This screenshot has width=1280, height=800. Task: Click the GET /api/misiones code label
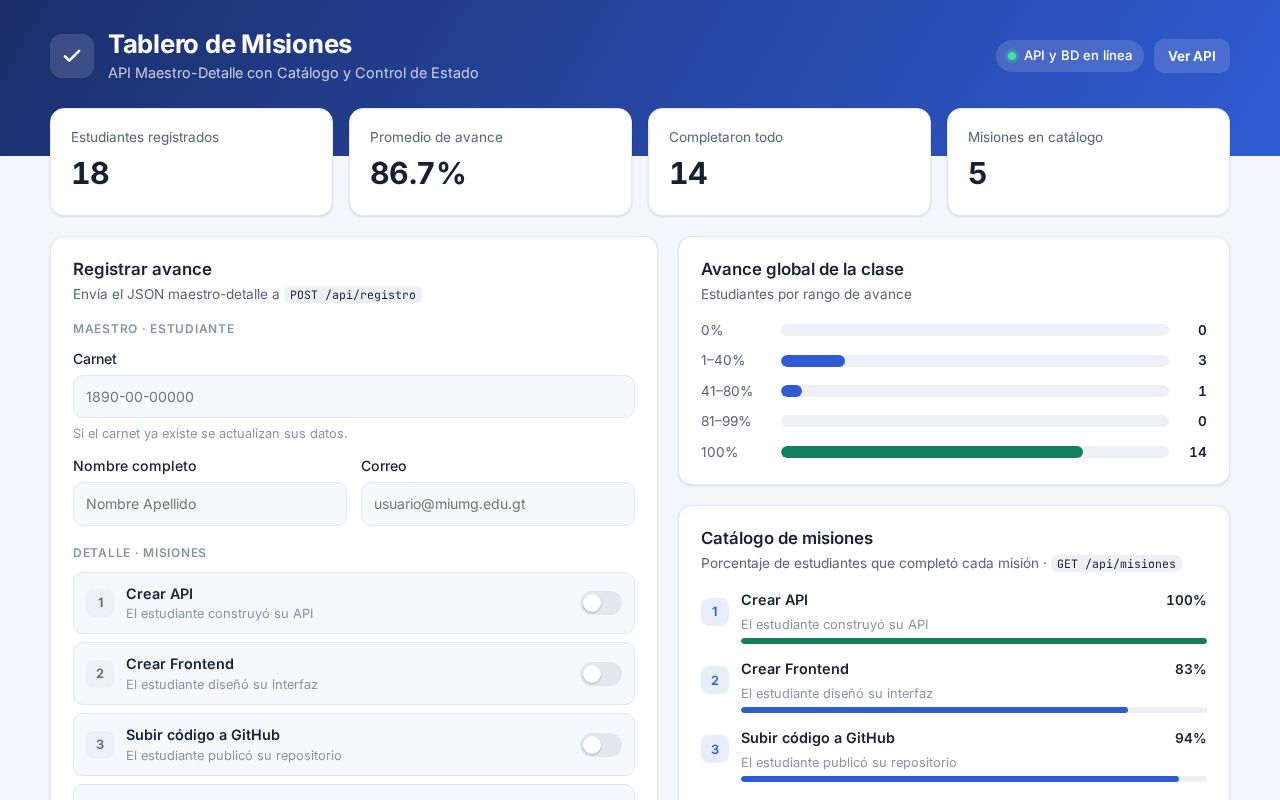[1116, 564]
